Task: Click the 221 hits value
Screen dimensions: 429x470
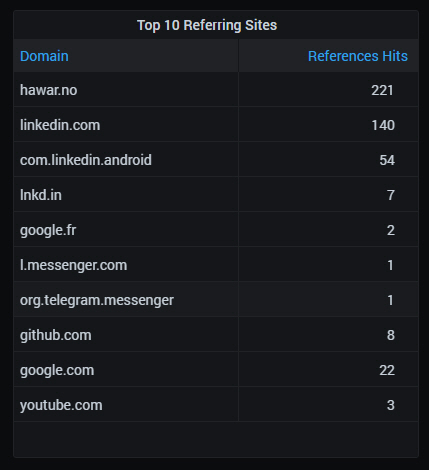Action: click(383, 90)
